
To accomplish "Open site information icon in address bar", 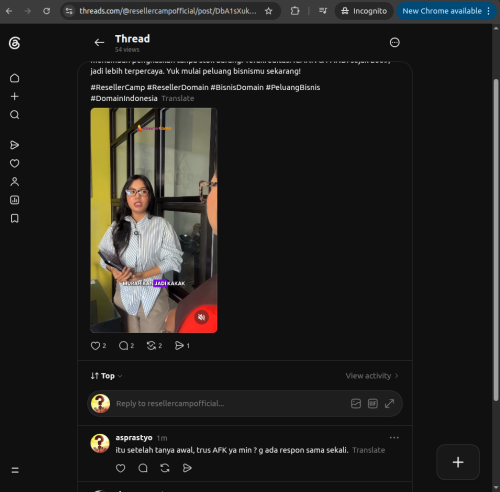I will 69,11.
